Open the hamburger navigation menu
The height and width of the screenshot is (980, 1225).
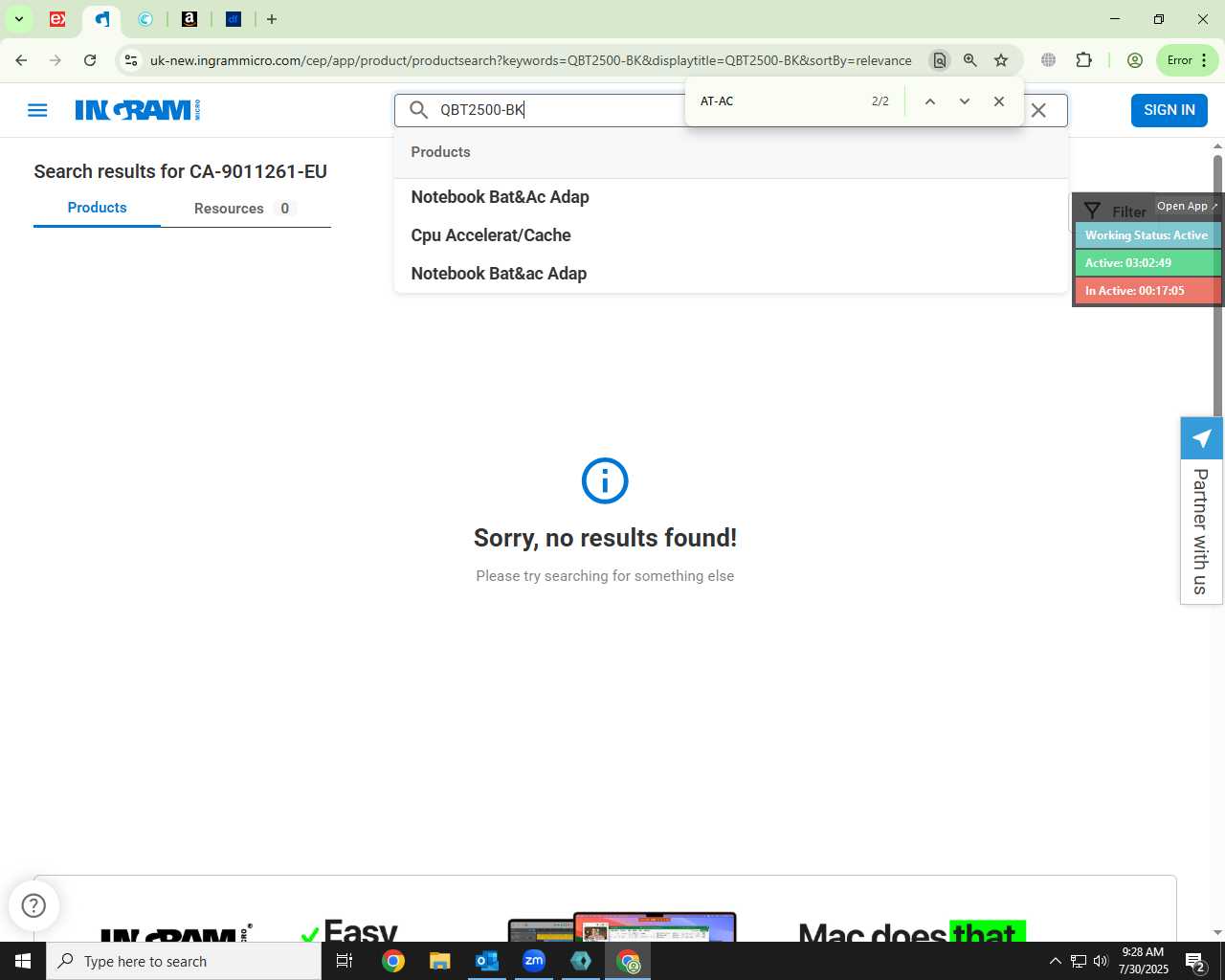pyautogui.click(x=37, y=110)
